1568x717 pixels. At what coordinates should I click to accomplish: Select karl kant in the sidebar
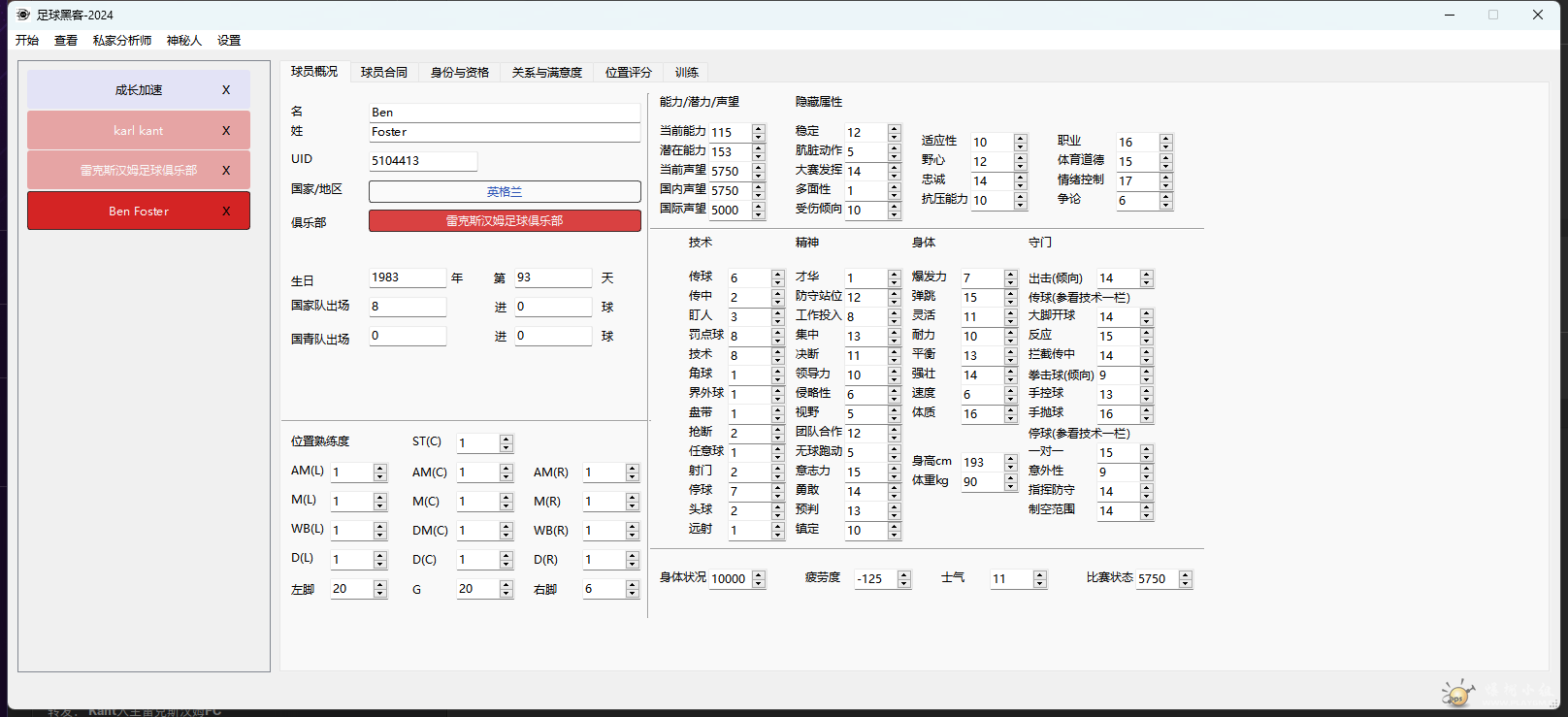[139, 131]
